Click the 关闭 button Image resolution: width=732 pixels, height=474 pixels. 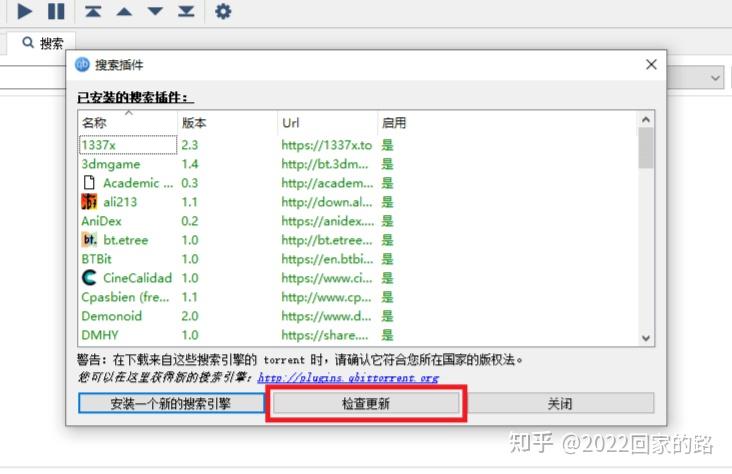click(560, 403)
